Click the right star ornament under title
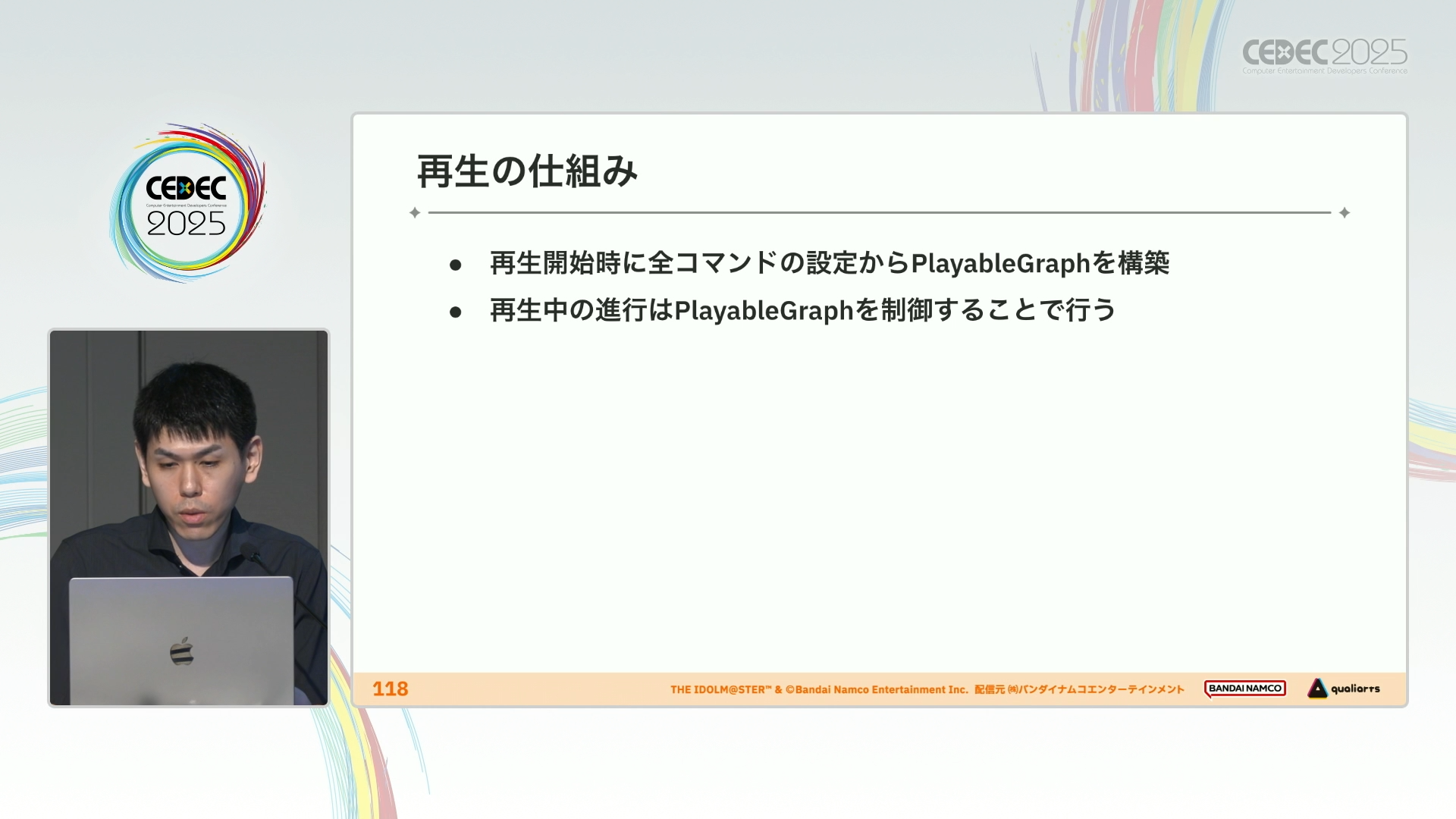The width and height of the screenshot is (1456, 819). pyautogui.click(x=1345, y=213)
